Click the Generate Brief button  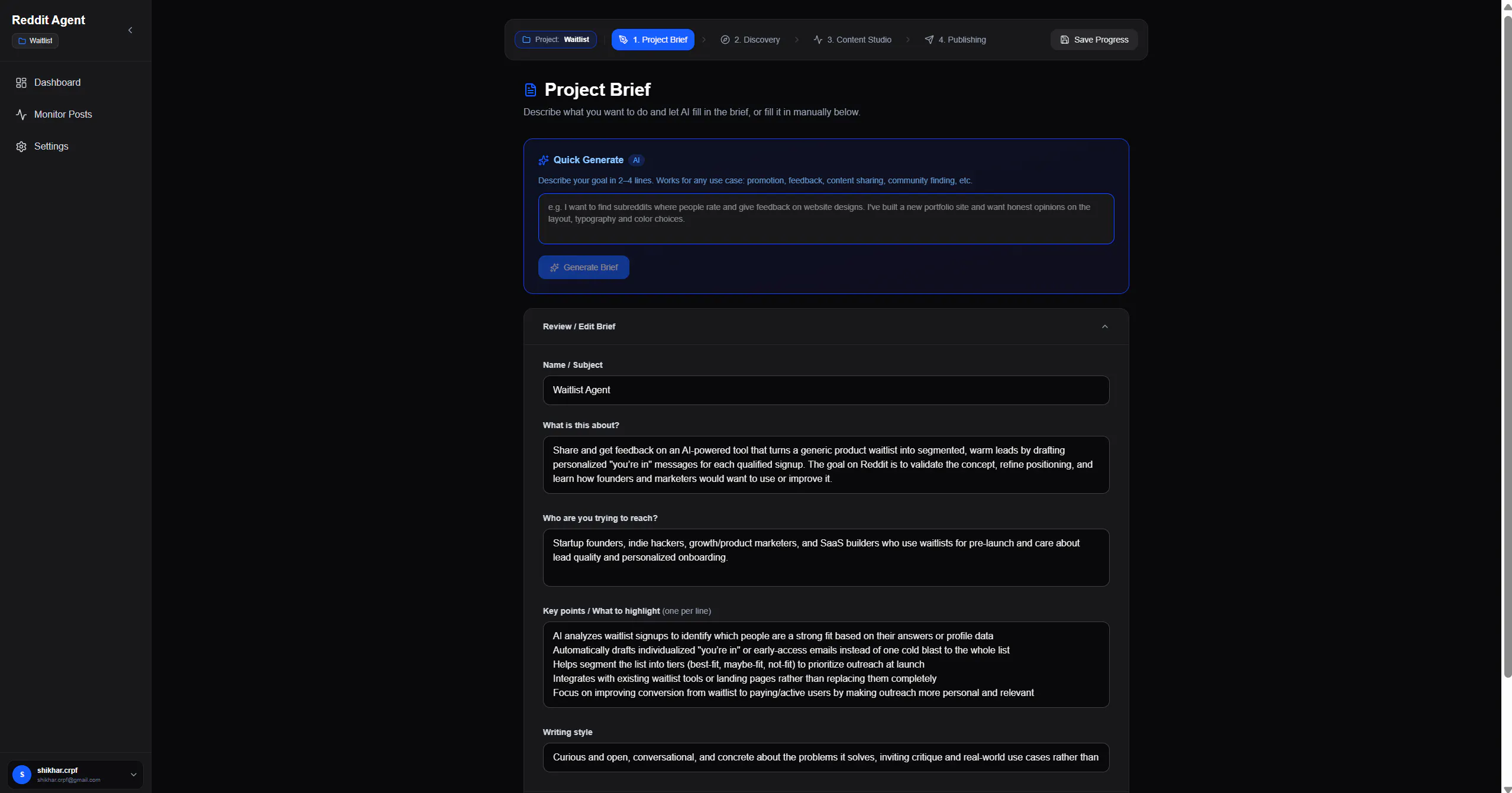pyautogui.click(x=583, y=267)
